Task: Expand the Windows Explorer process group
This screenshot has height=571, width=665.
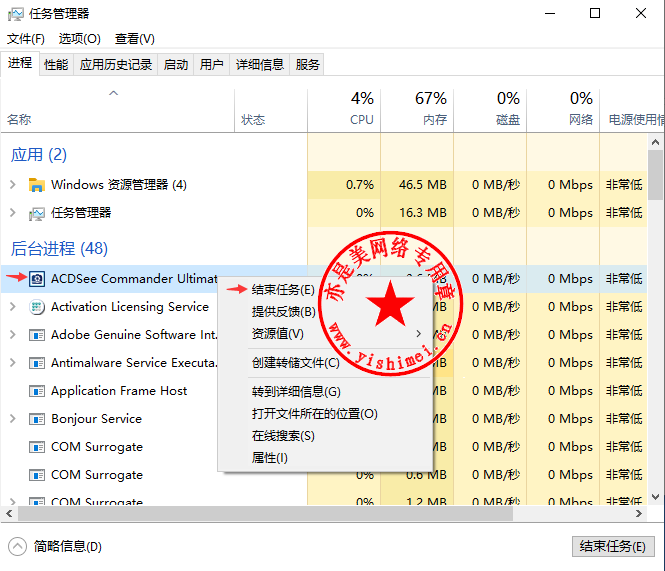Action: tap(13, 185)
